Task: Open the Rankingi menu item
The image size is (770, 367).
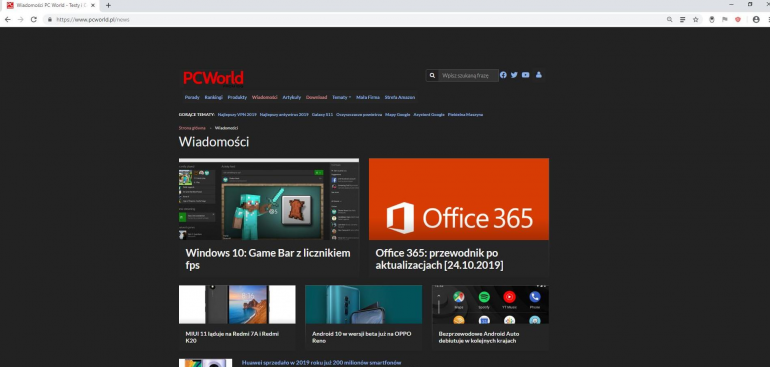Action: click(x=214, y=97)
